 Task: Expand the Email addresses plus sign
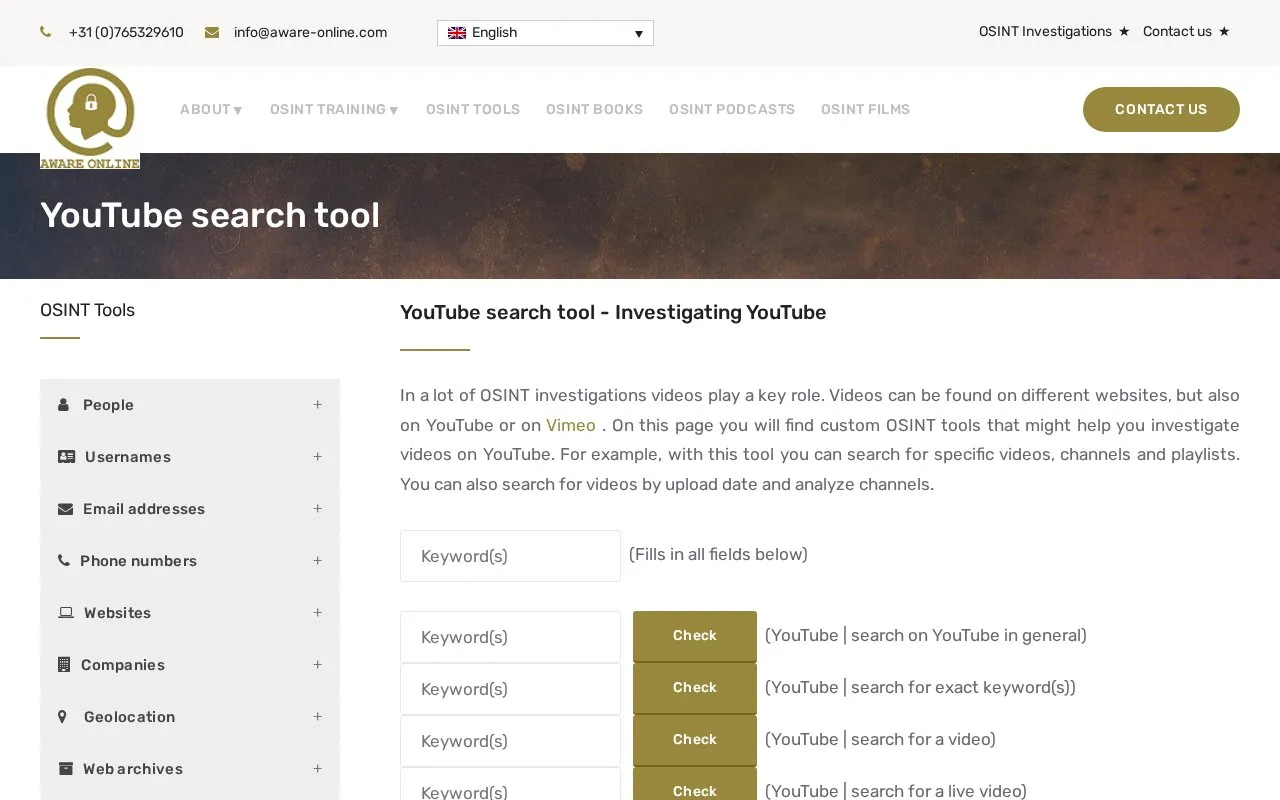point(317,509)
